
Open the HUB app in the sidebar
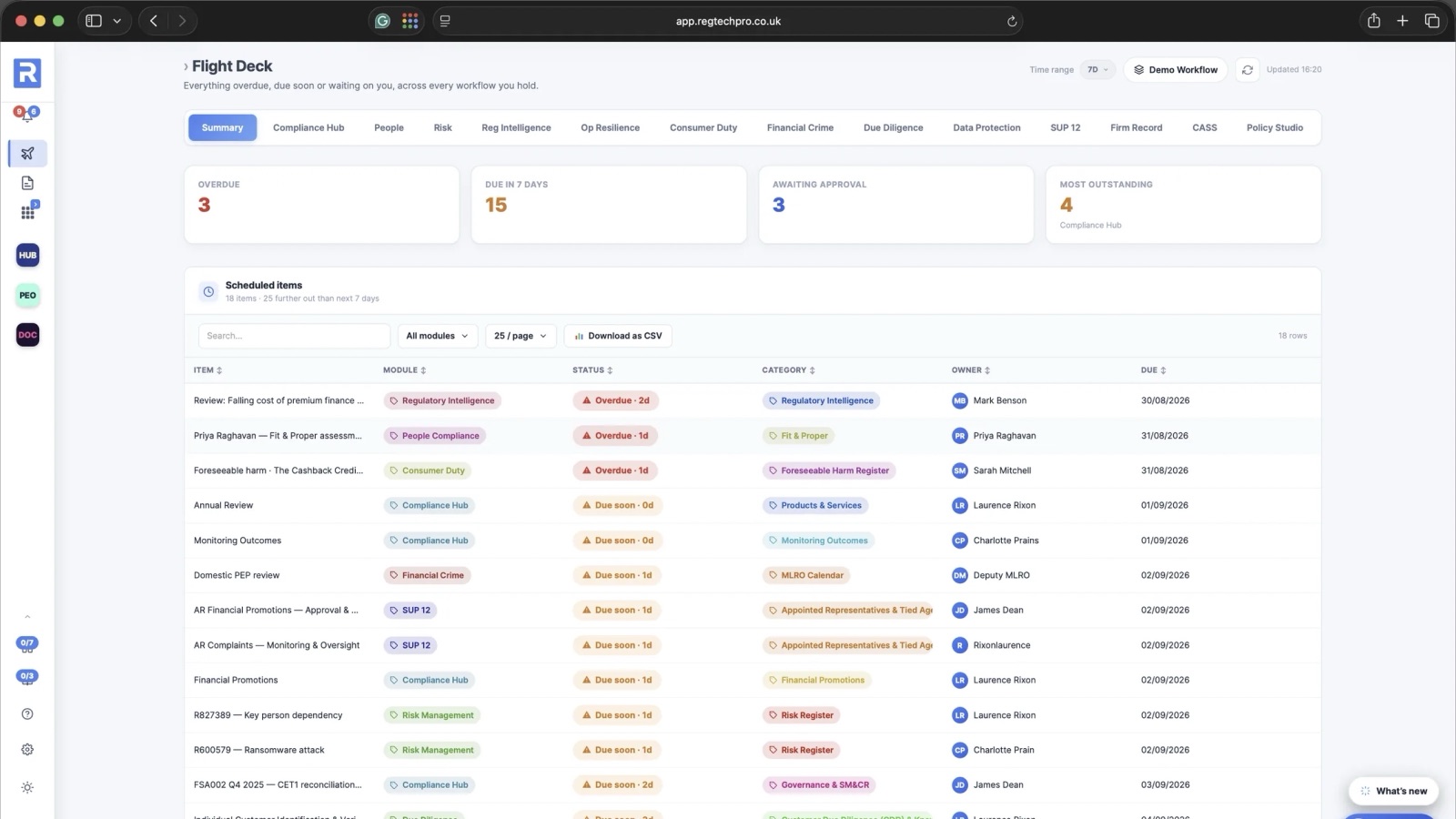point(27,255)
